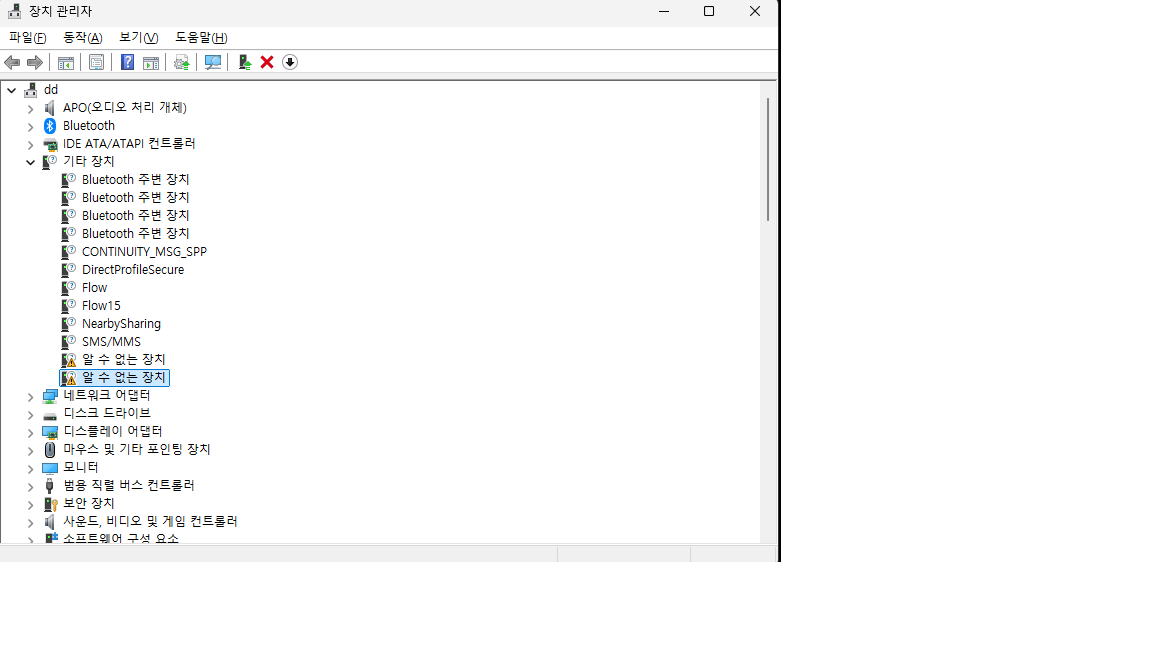
Task: Collapse the 기타 장치 category
Action: coord(30,162)
